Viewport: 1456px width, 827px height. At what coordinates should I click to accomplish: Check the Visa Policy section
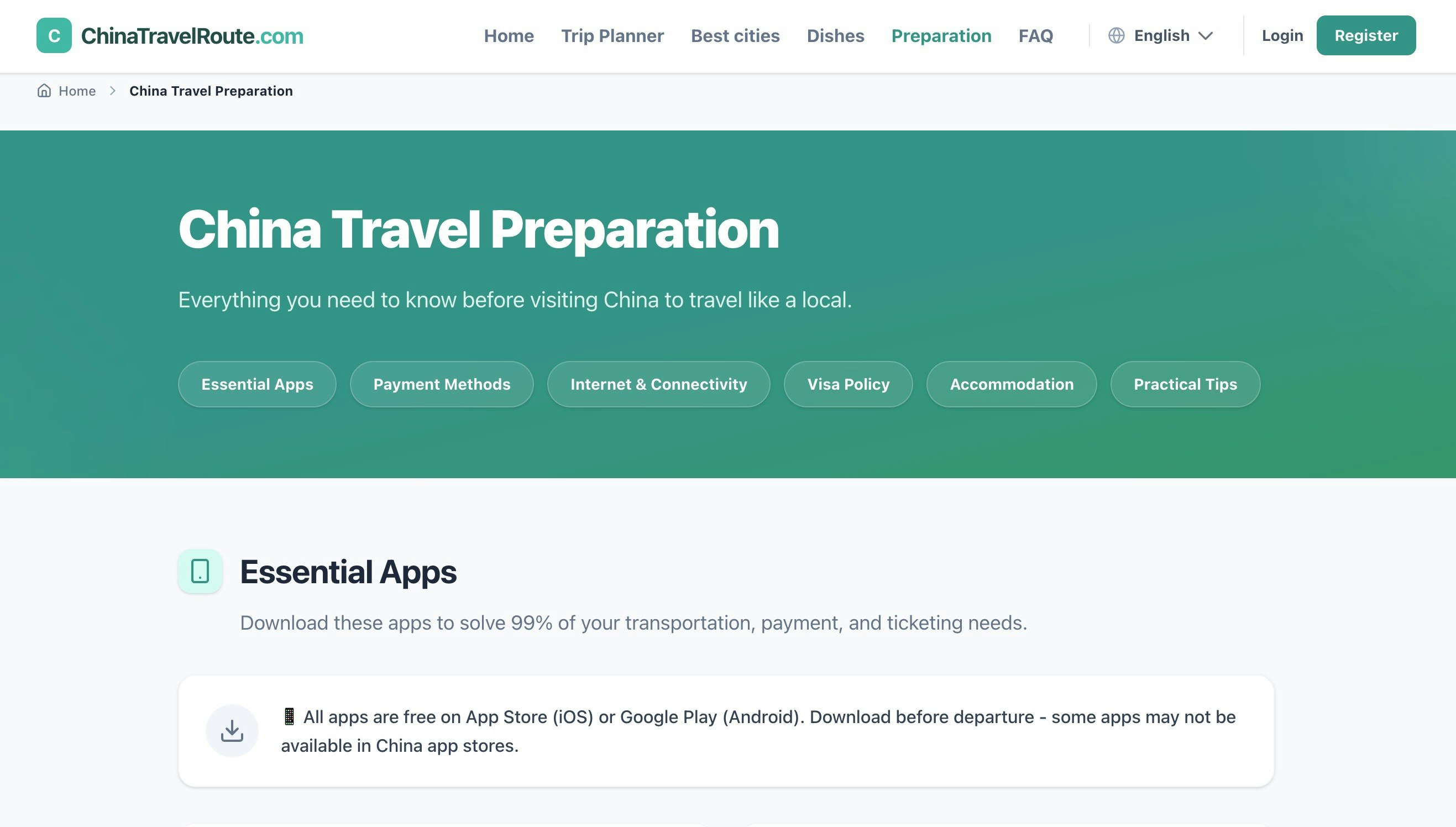tap(849, 384)
